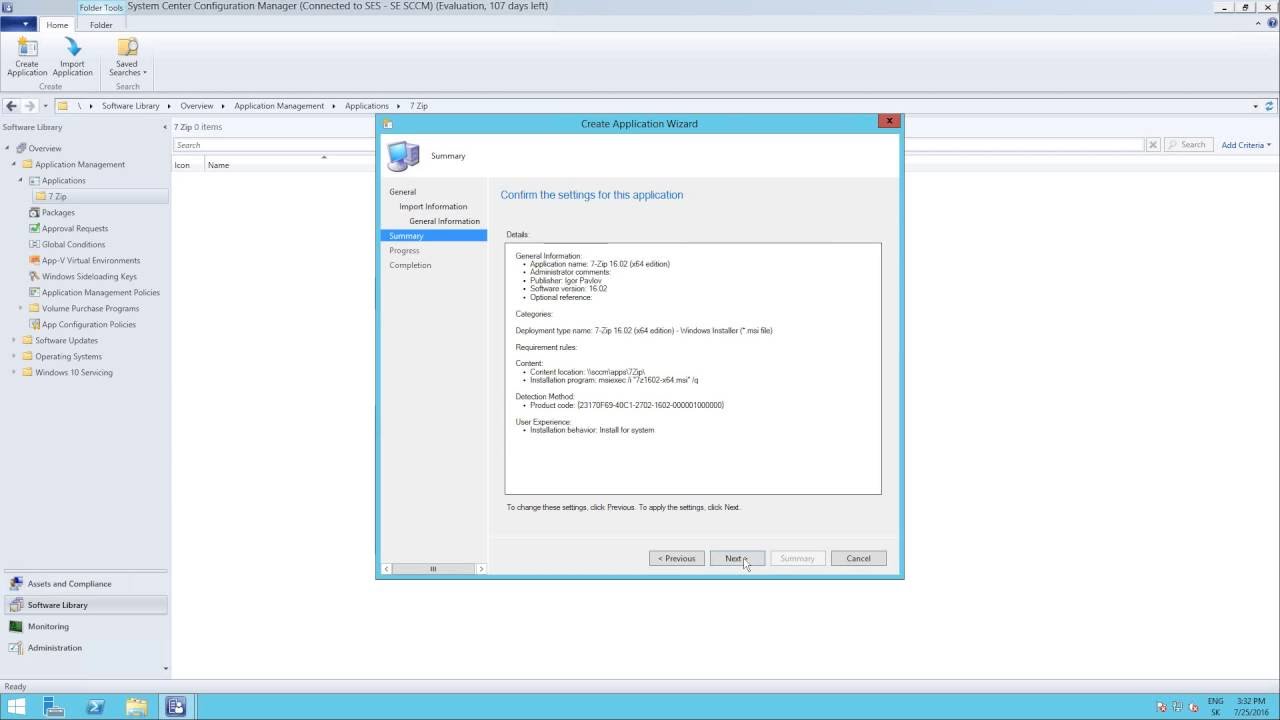Open the Monitoring workspace

click(84, 626)
